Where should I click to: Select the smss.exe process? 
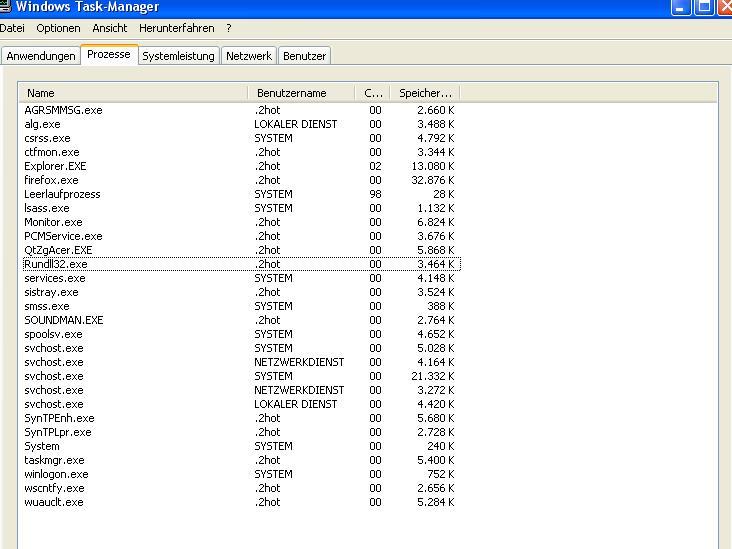[x=242, y=306]
